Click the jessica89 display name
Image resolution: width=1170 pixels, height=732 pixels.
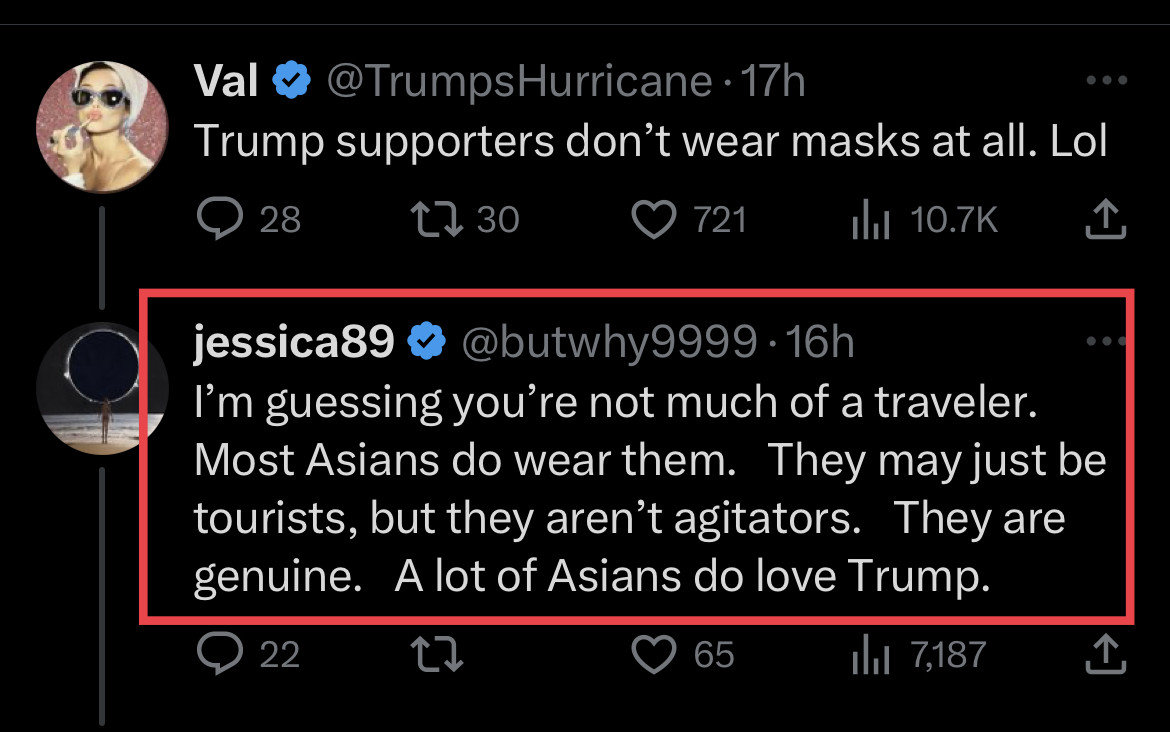[293, 342]
